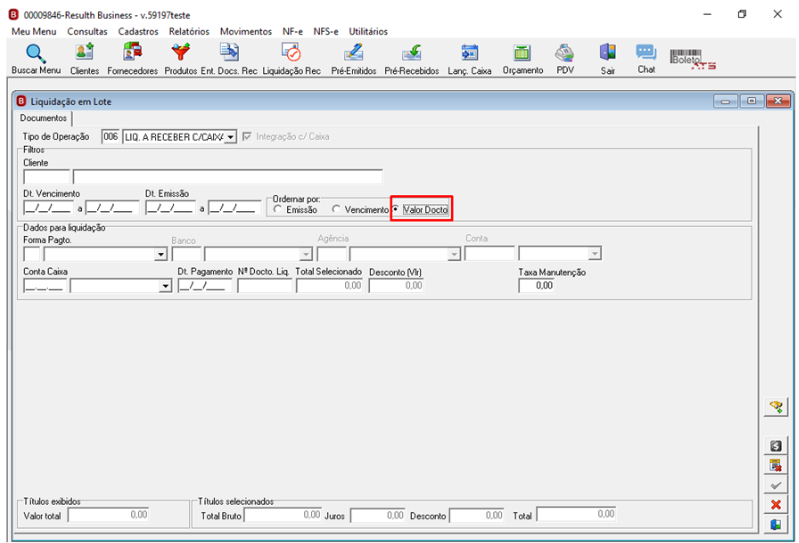Screen dimensions: 799x543
Task: Open the Movimentos menu
Action: [246, 32]
